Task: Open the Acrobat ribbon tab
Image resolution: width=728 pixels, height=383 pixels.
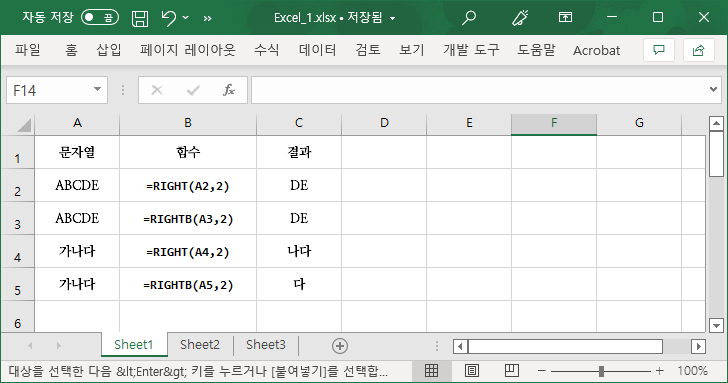Action: (x=596, y=50)
